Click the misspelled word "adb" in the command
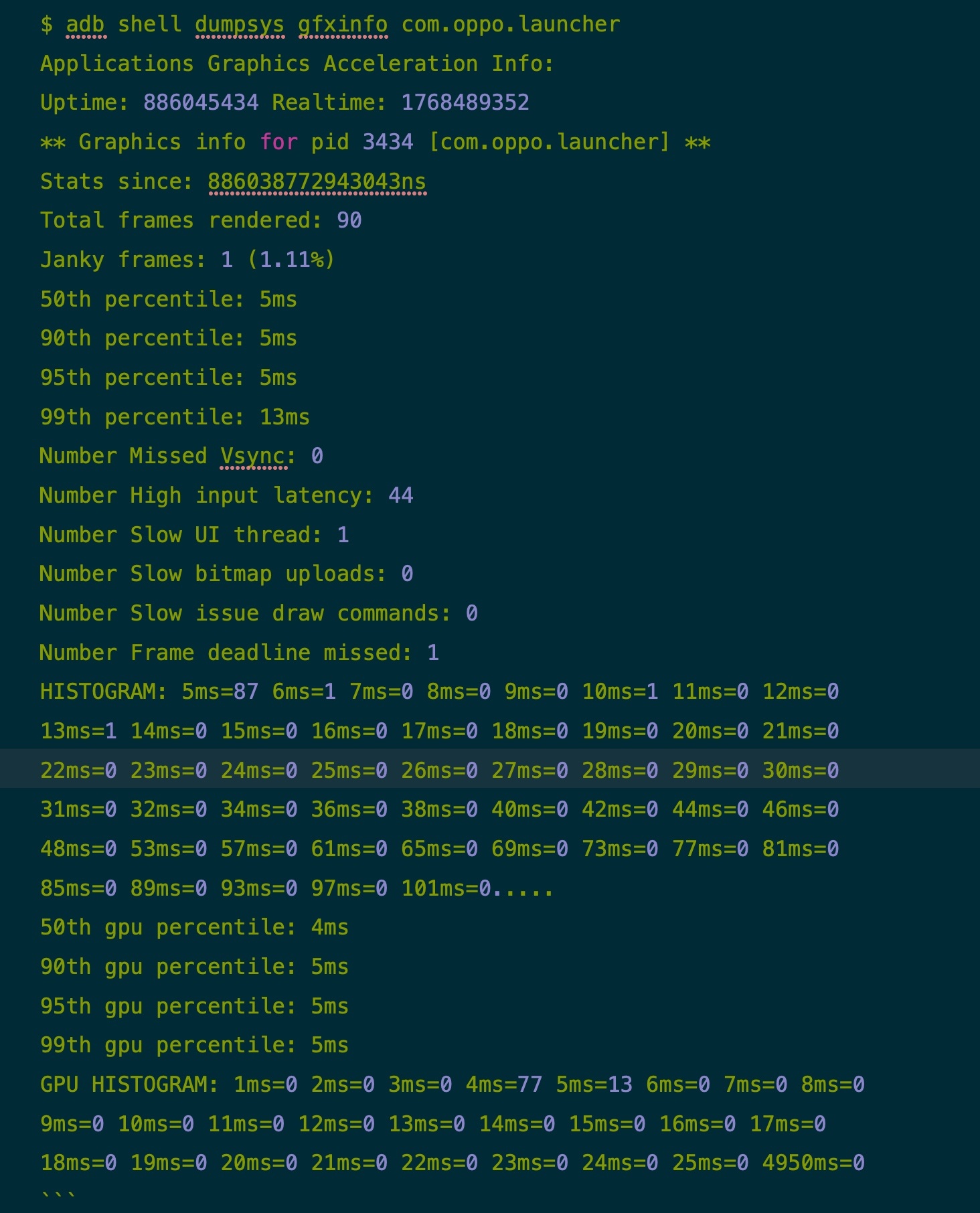Screen dimensions: 980x1213 [85, 25]
